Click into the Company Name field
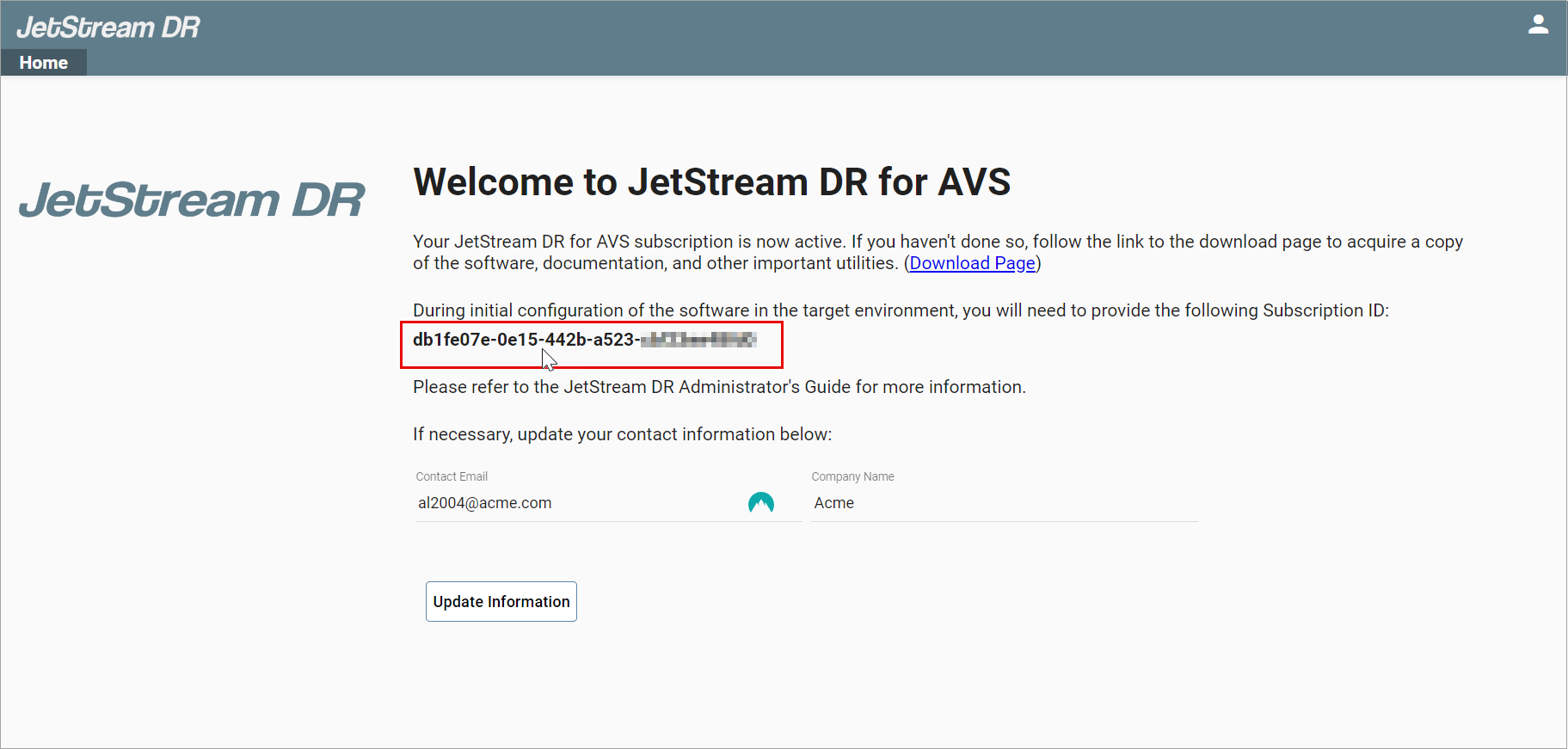 (x=1003, y=503)
